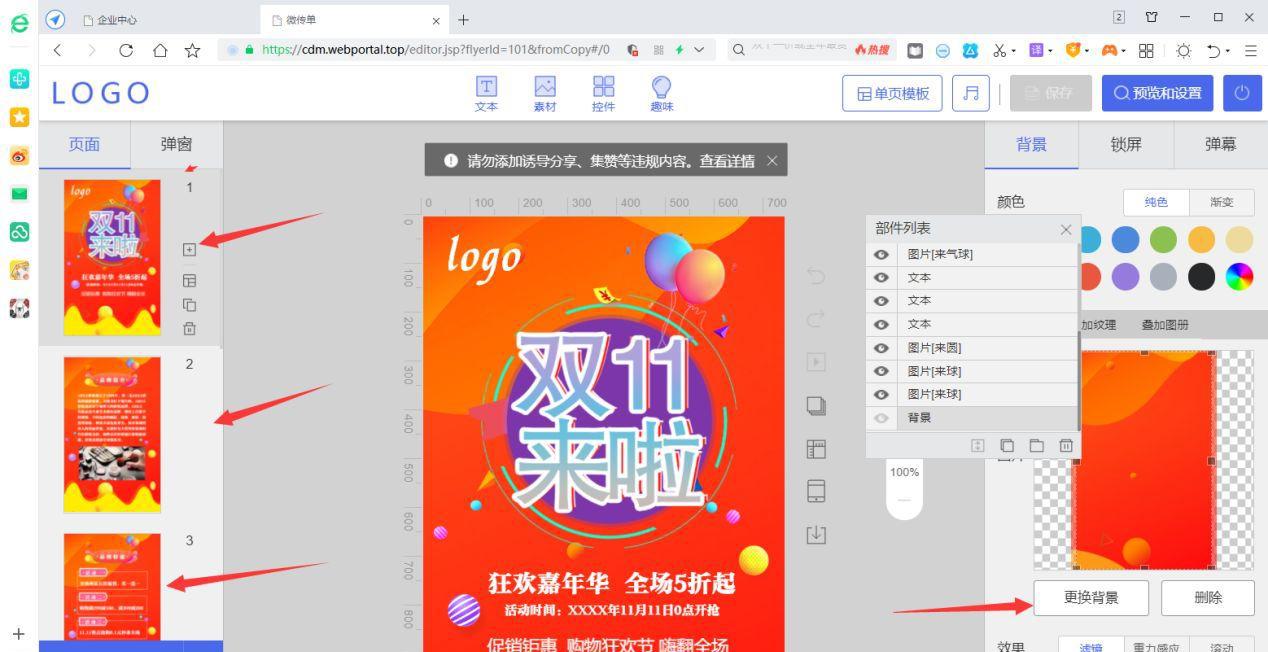Click the 更换背景 button
The image size is (1268, 652).
1090,598
